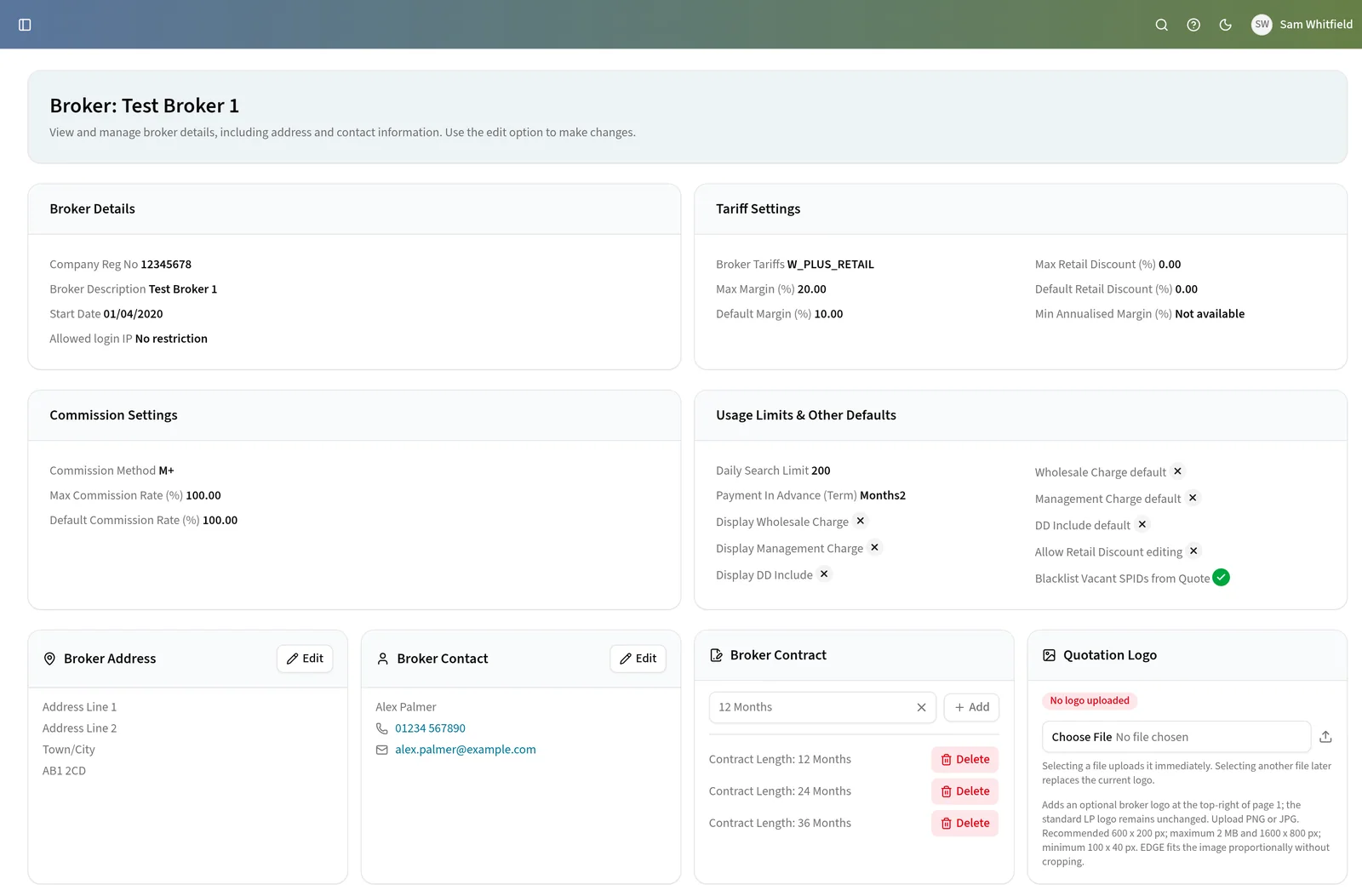Viewport: 1362px width, 896px height.
Task: Click the Quotation Logo image icon
Action: (x=1050, y=655)
